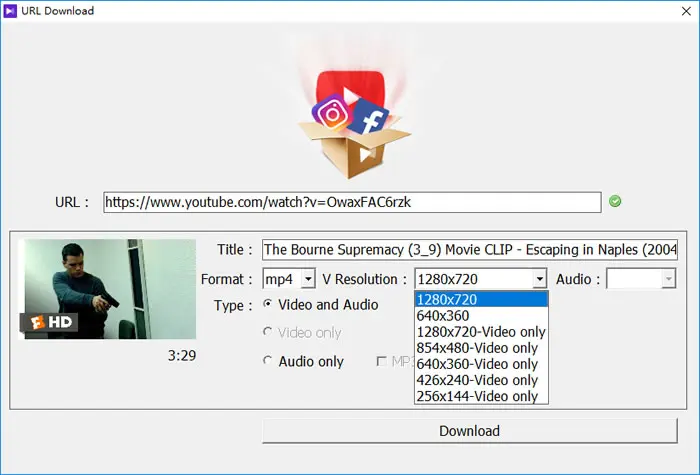700x475 pixels.
Task: Choose 640x360 from the resolution list
Action: point(481,316)
